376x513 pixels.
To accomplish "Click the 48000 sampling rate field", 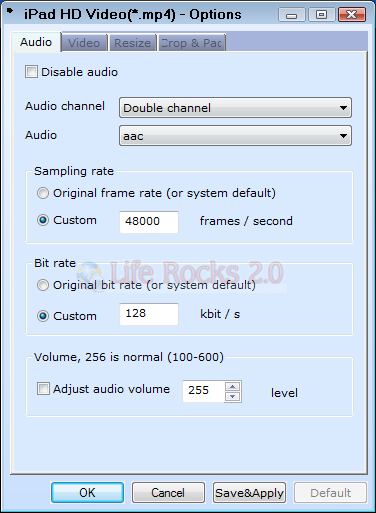I will (149, 222).
